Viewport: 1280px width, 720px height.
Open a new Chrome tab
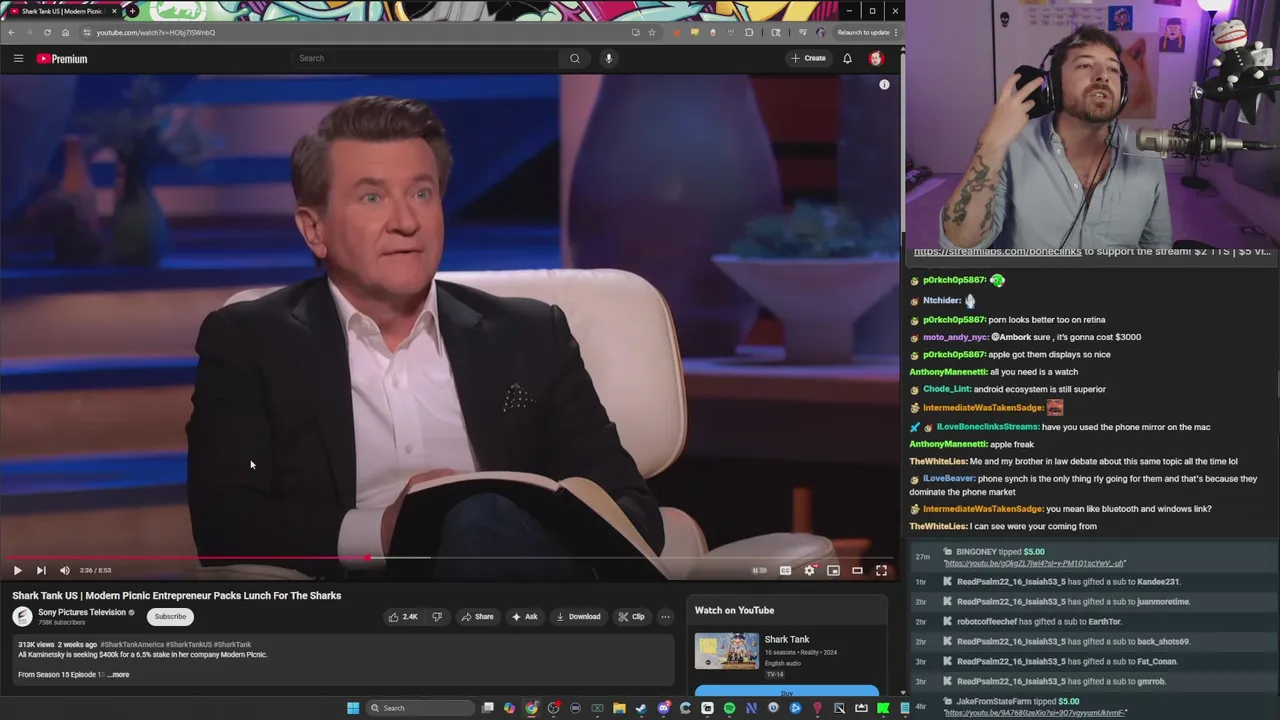tap(132, 11)
